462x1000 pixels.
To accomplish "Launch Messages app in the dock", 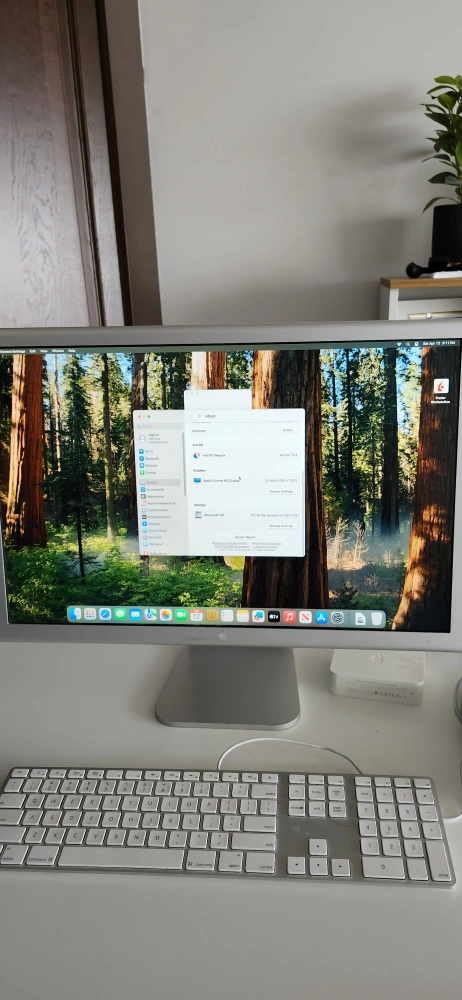I will point(120,616).
